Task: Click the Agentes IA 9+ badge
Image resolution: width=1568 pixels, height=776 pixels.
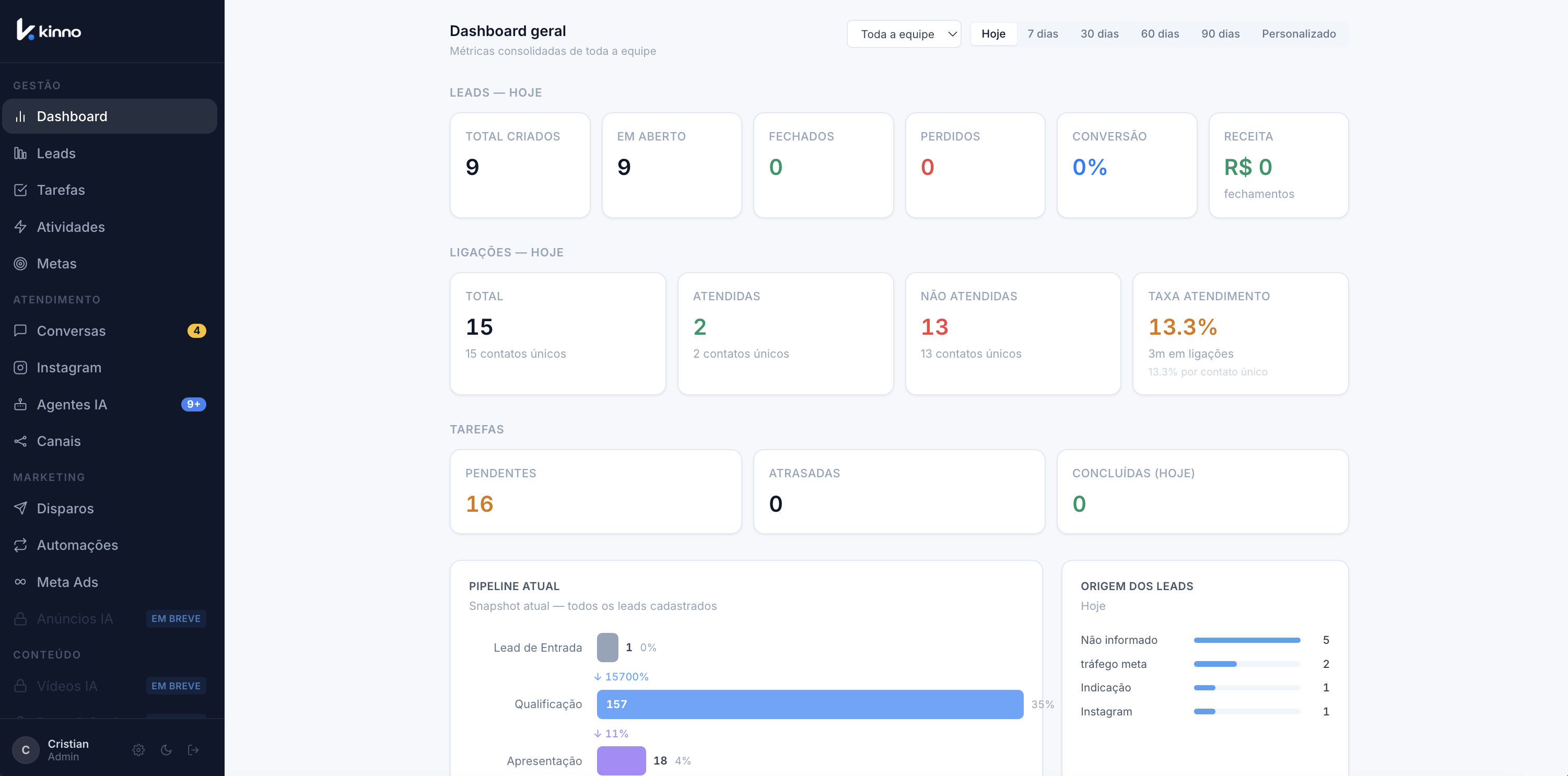Action: click(x=193, y=404)
